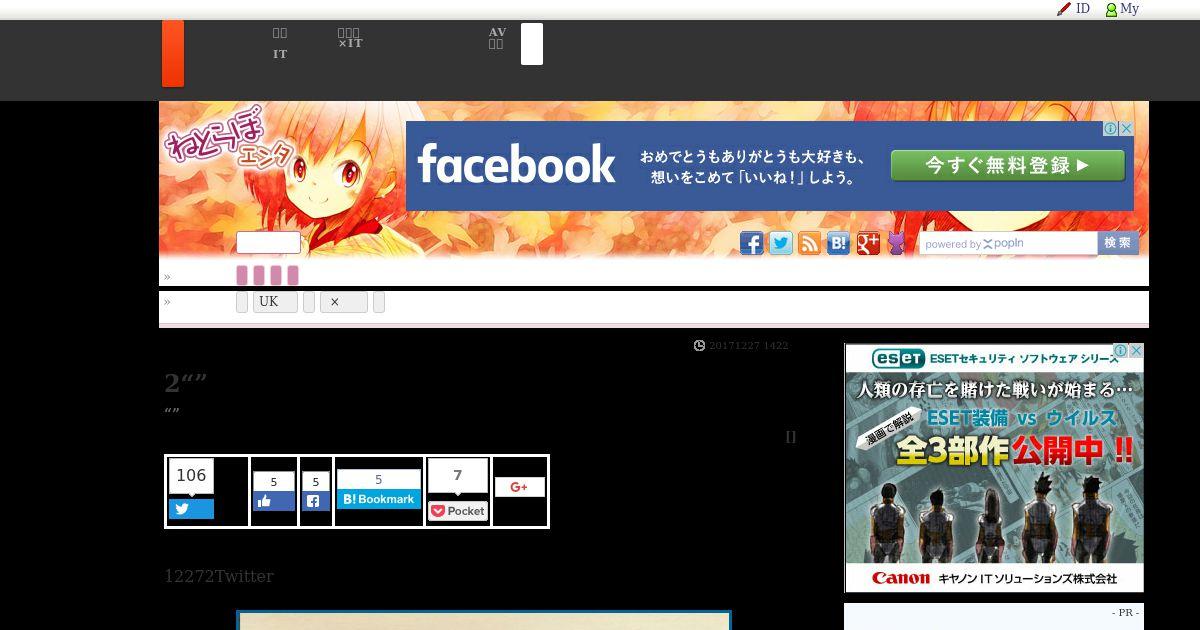
Task: Click the article image below the text
Action: pos(484,621)
